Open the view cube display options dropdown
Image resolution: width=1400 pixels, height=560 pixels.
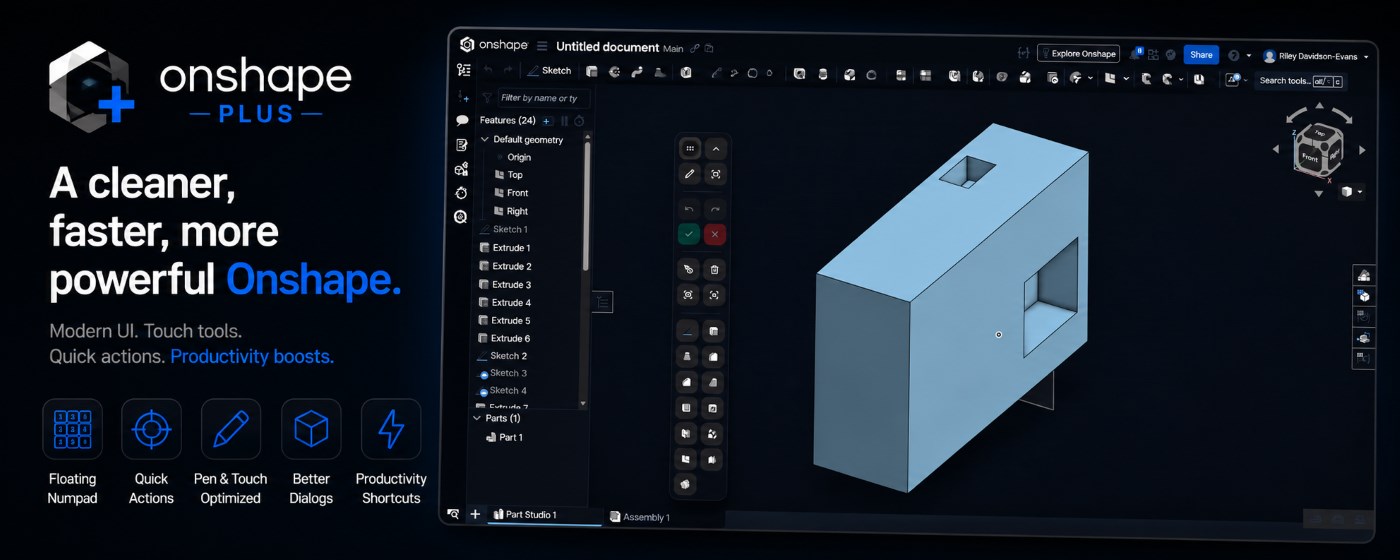point(1351,191)
